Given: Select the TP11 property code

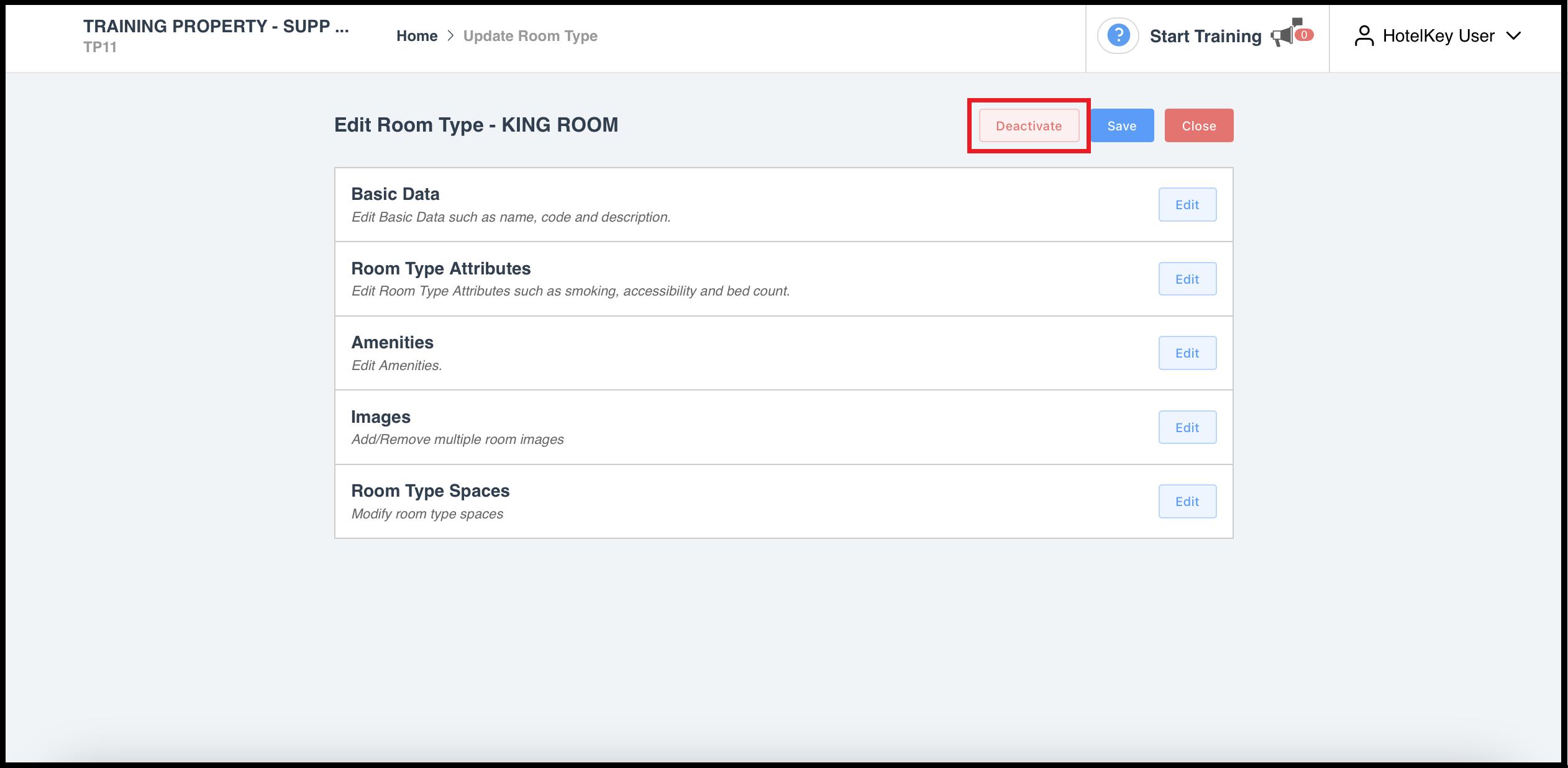Looking at the screenshot, I should click(99, 47).
